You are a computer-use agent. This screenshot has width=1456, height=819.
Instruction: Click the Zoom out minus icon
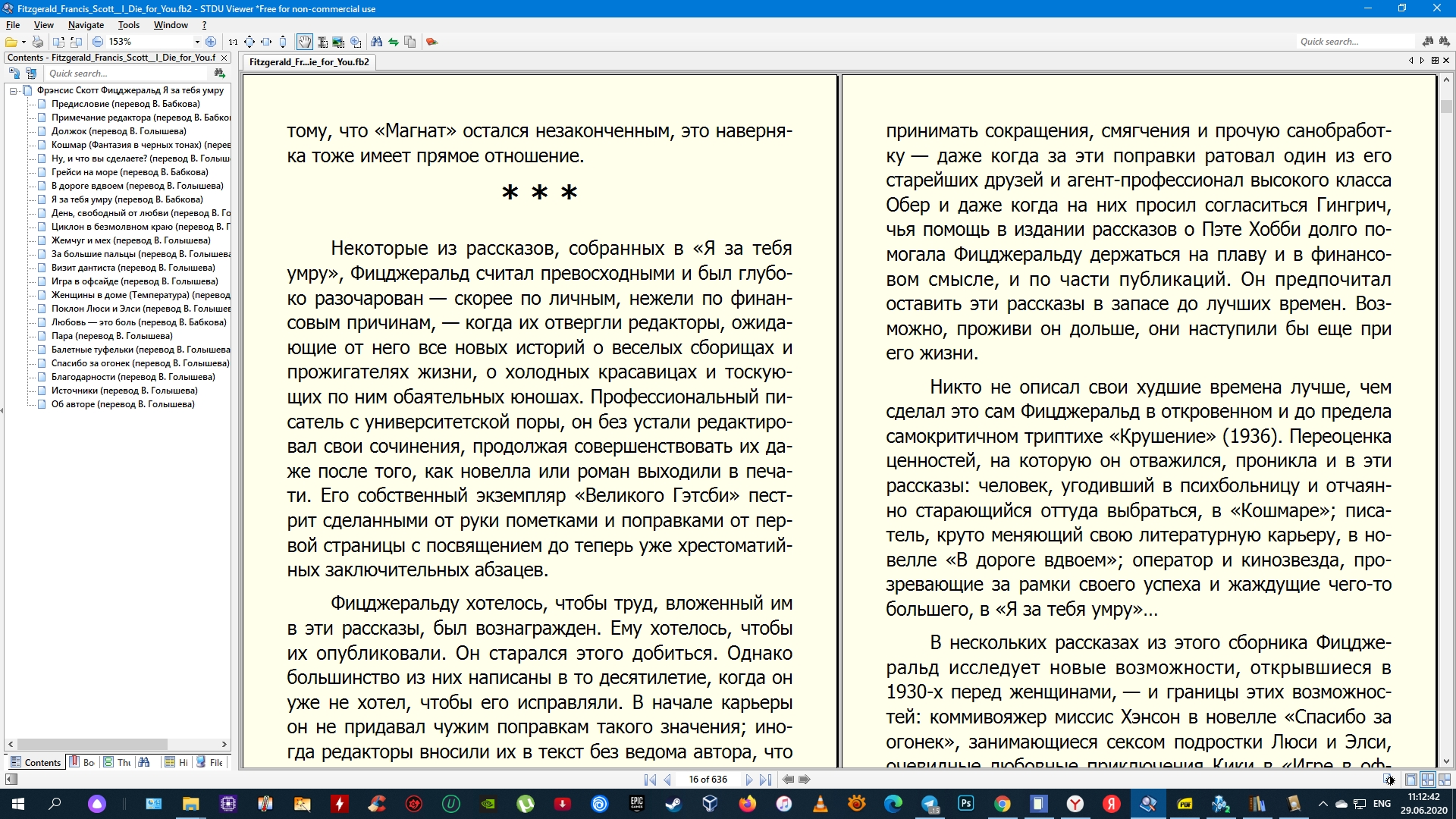tap(98, 42)
